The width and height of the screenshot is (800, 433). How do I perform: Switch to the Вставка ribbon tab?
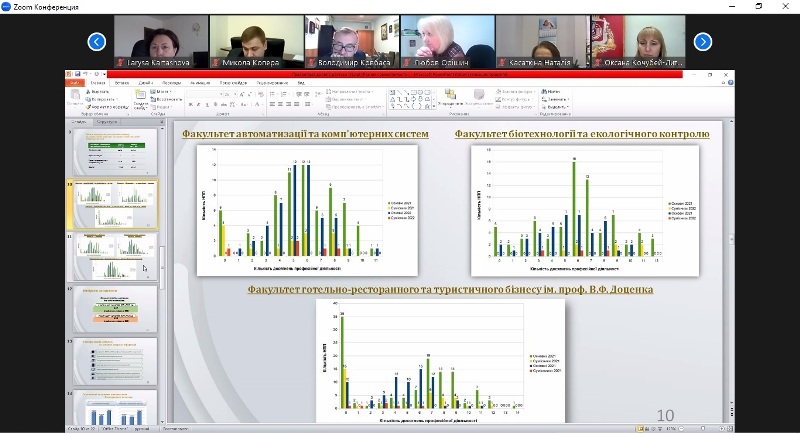tap(122, 83)
